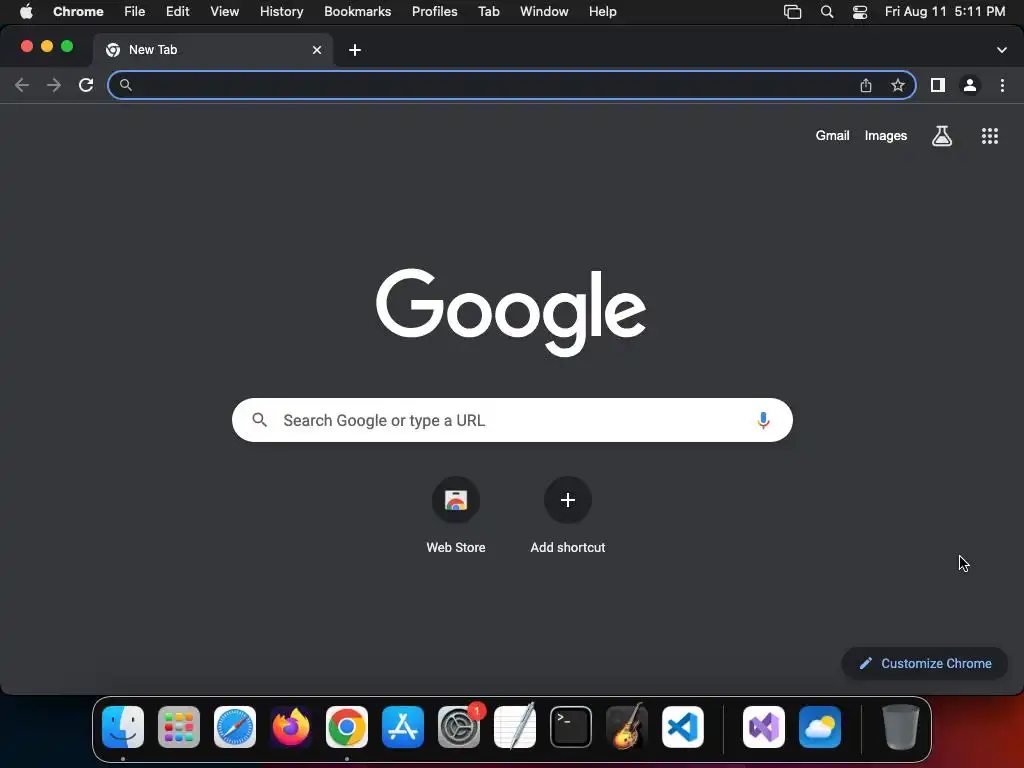Open the Google apps grid
Image resolution: width=1024 pixels, height=768 pixels.
click(990, 136)
